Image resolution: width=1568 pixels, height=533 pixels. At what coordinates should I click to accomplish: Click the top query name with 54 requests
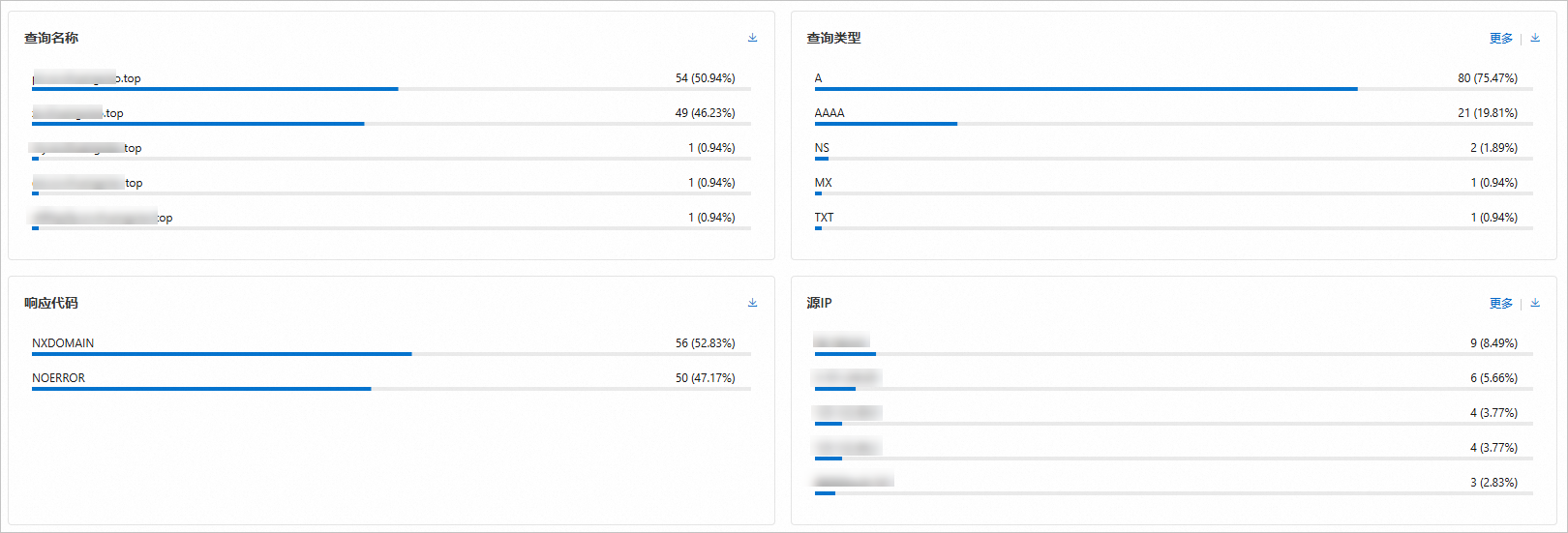coord(87,78)
